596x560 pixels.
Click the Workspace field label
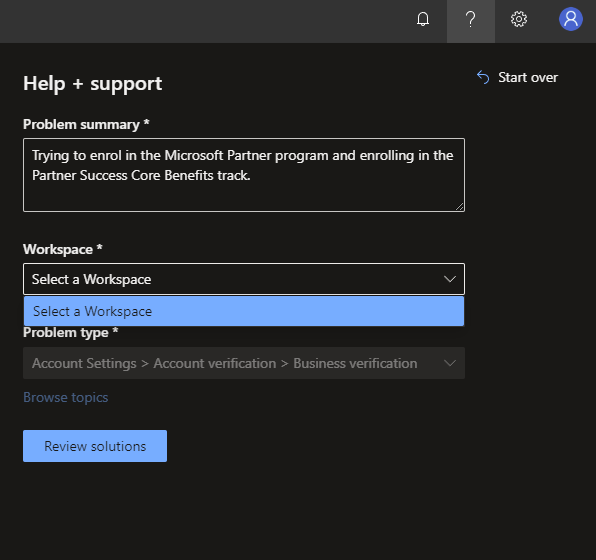click(x=63, y=249)
